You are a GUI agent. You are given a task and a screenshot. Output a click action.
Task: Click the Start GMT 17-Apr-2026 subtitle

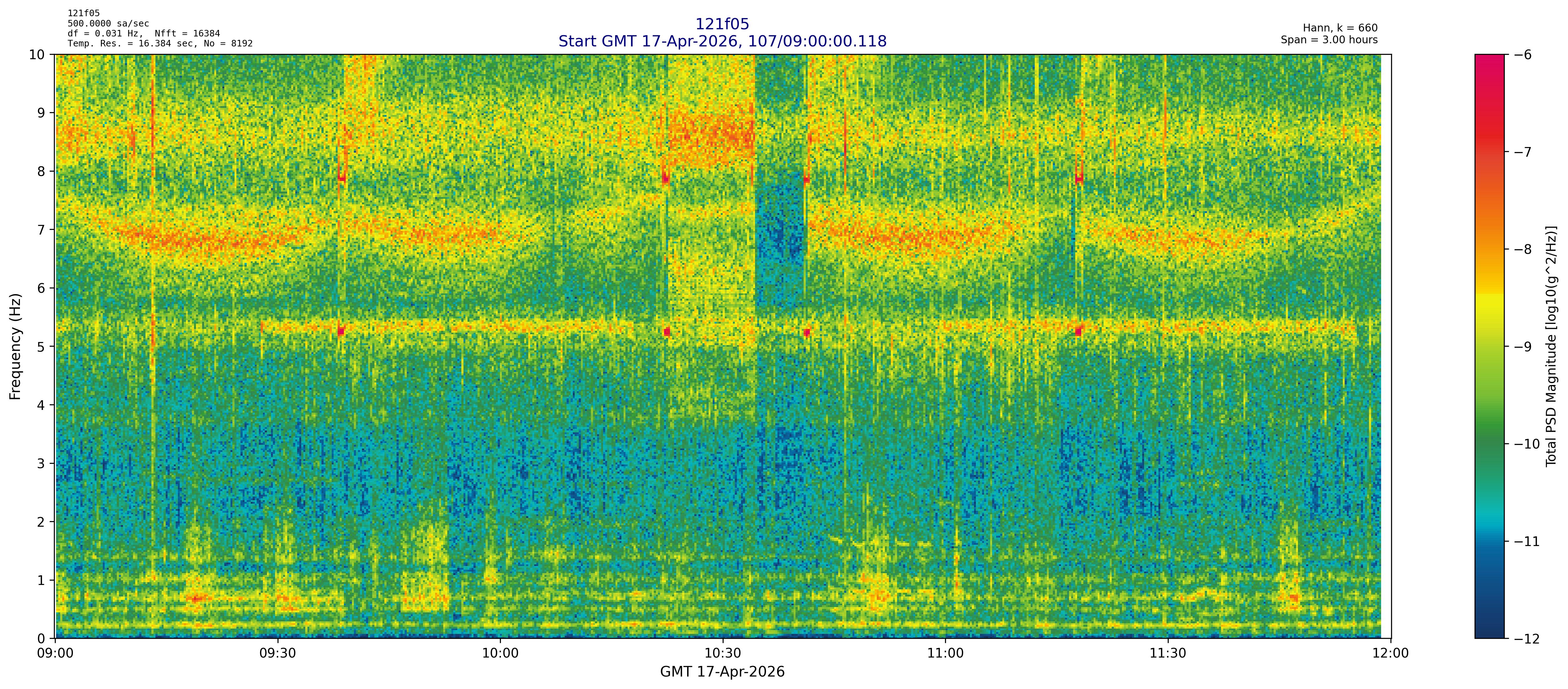tap(722, 41)
